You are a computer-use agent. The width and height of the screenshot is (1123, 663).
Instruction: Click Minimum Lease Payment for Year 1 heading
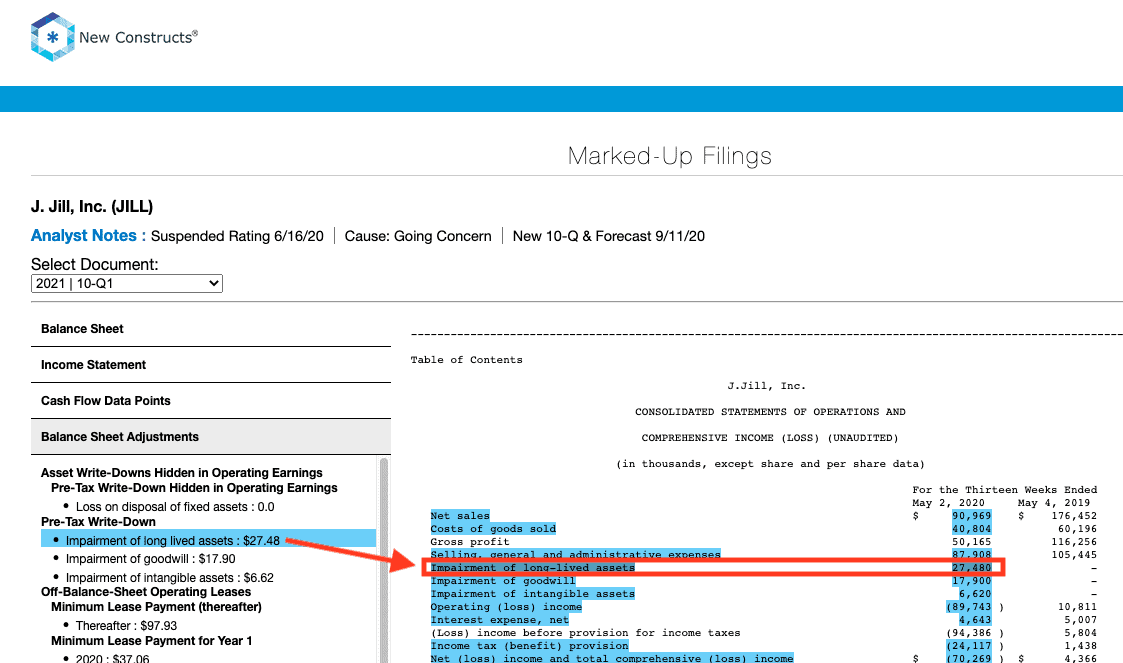tap(151, 641)
